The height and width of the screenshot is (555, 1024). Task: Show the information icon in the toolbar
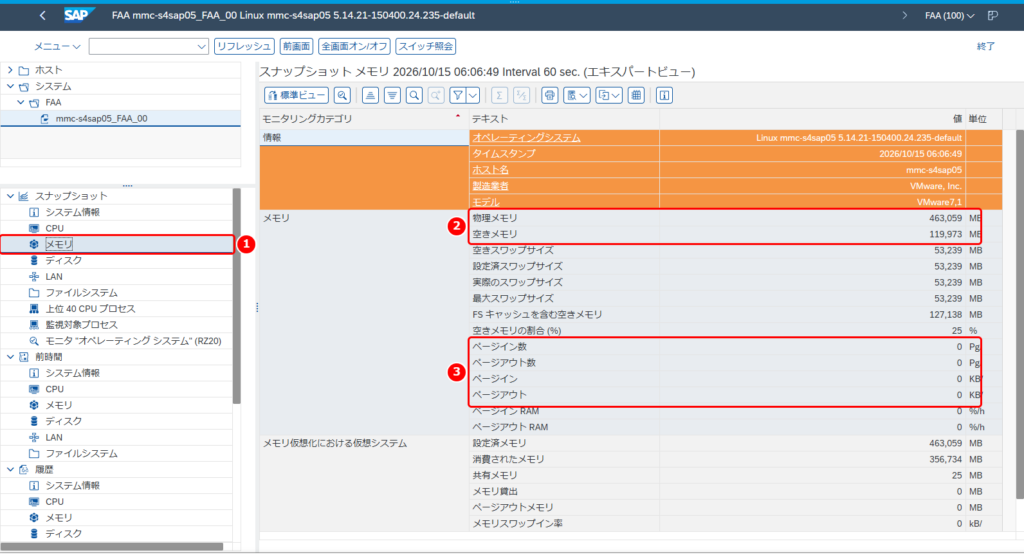664,95
